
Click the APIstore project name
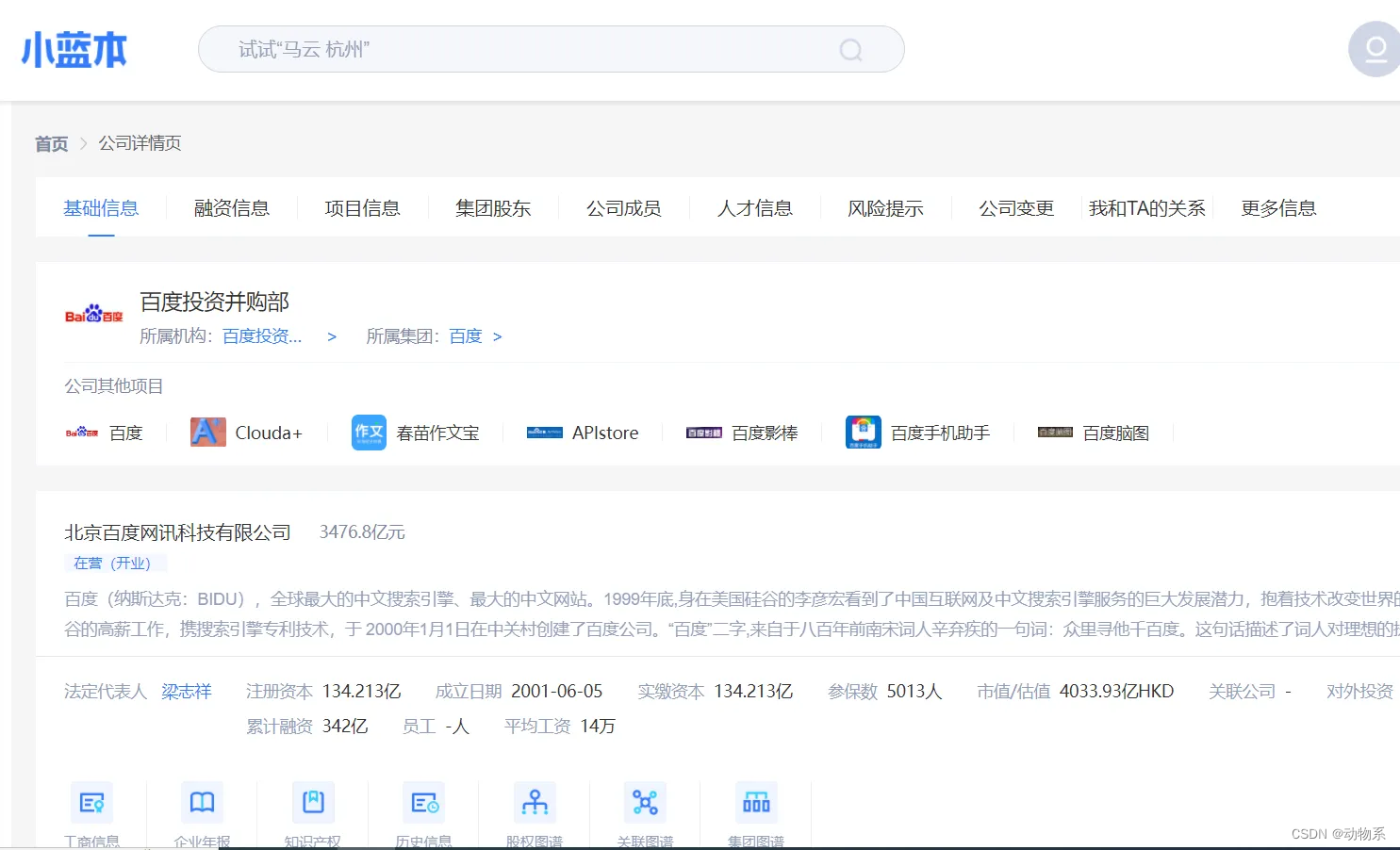coord(605,433)
